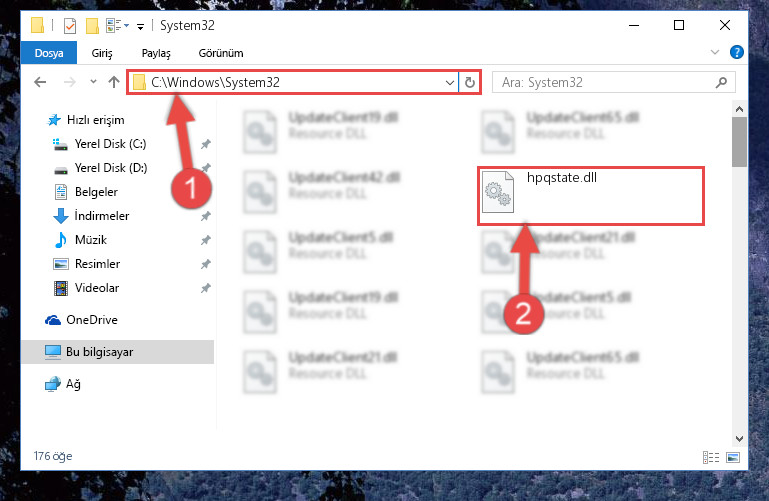Refresh the System32 folder view
Viewport: 769px width, 501px height.
tap(469, 82)
